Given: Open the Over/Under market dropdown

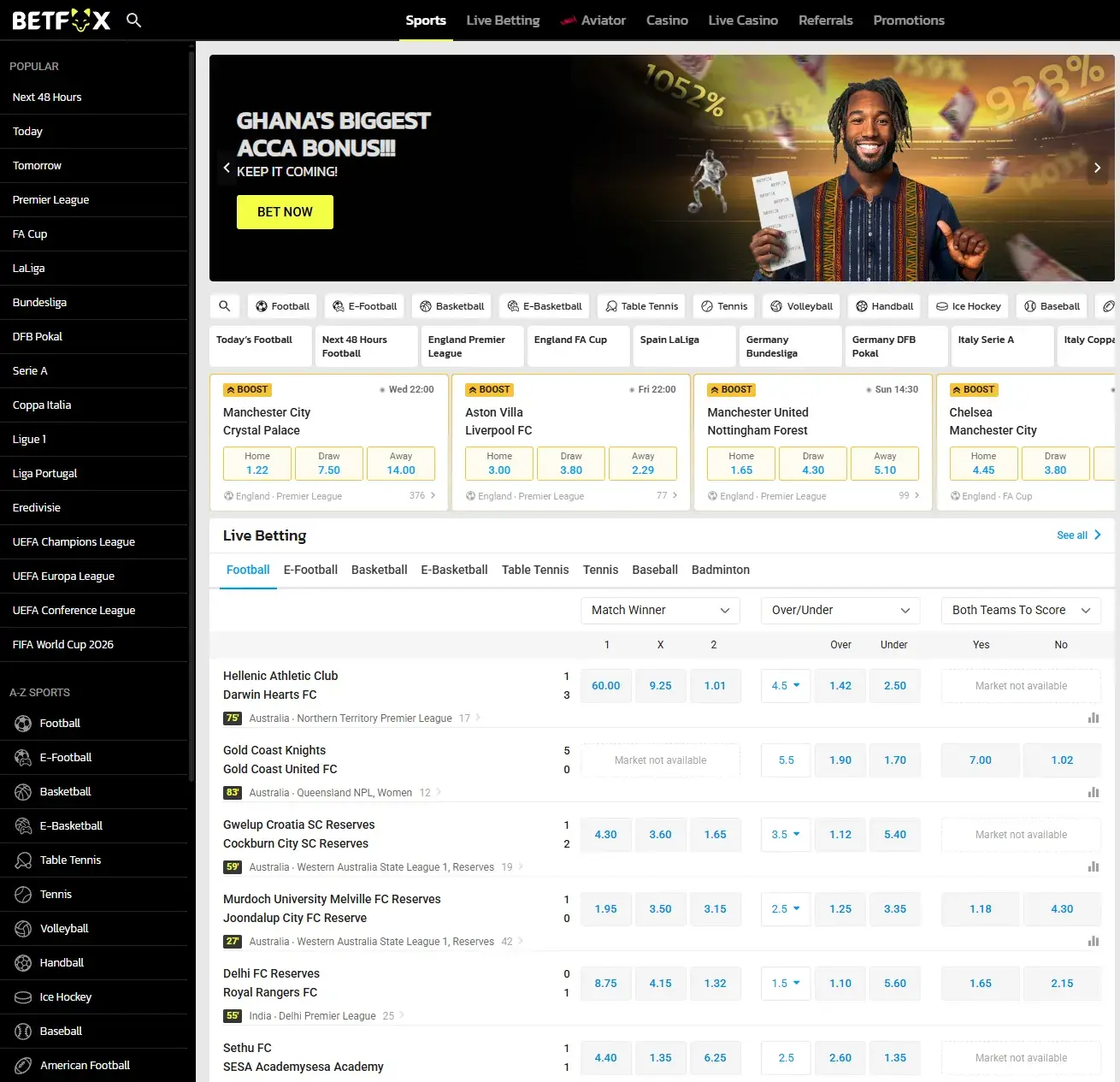Looking at the screenshot, I should [840, 610].
